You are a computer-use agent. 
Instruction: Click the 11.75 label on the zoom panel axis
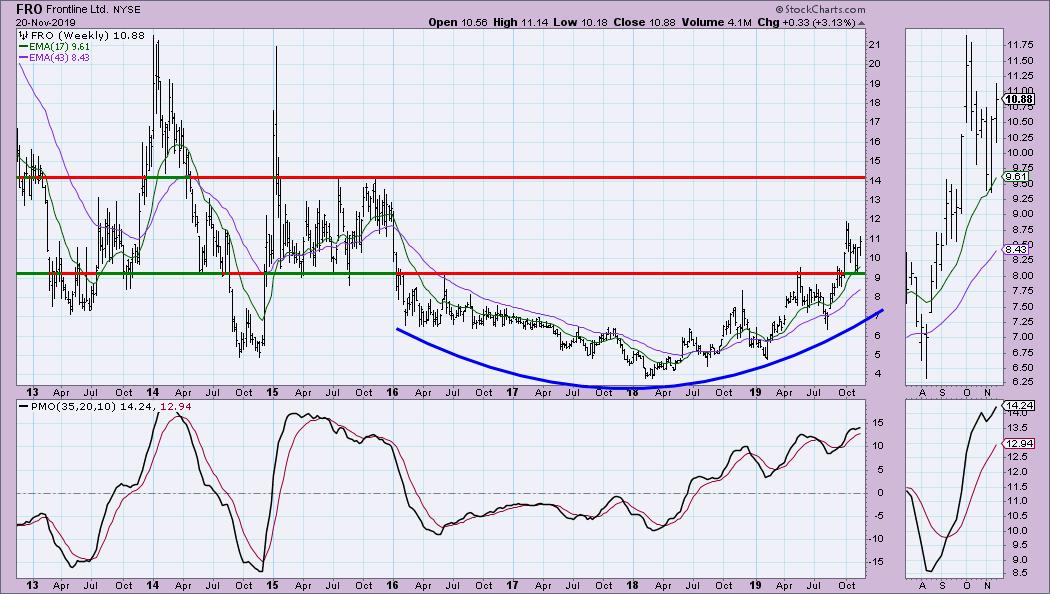click(x=1019, y=44)
